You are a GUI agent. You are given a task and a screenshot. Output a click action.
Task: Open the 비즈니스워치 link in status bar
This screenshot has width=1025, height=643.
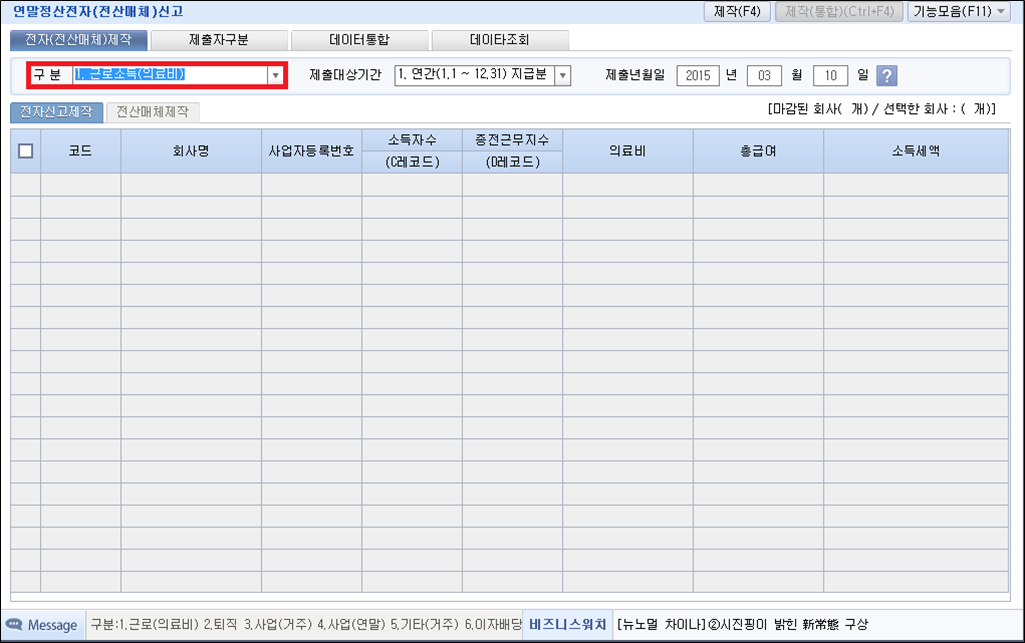pyautogui.click(x=567, y=625)
